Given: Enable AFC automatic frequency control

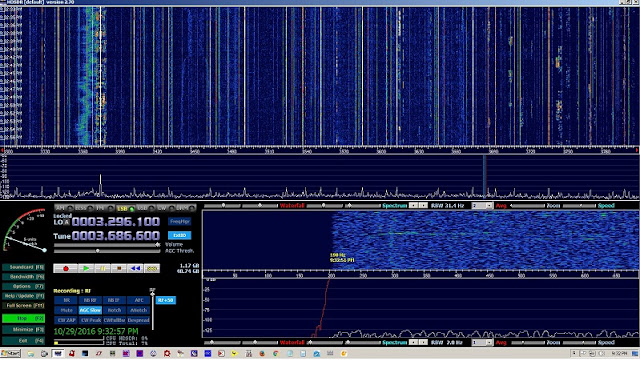Looking at the screenshot, I should coord(138,300).
